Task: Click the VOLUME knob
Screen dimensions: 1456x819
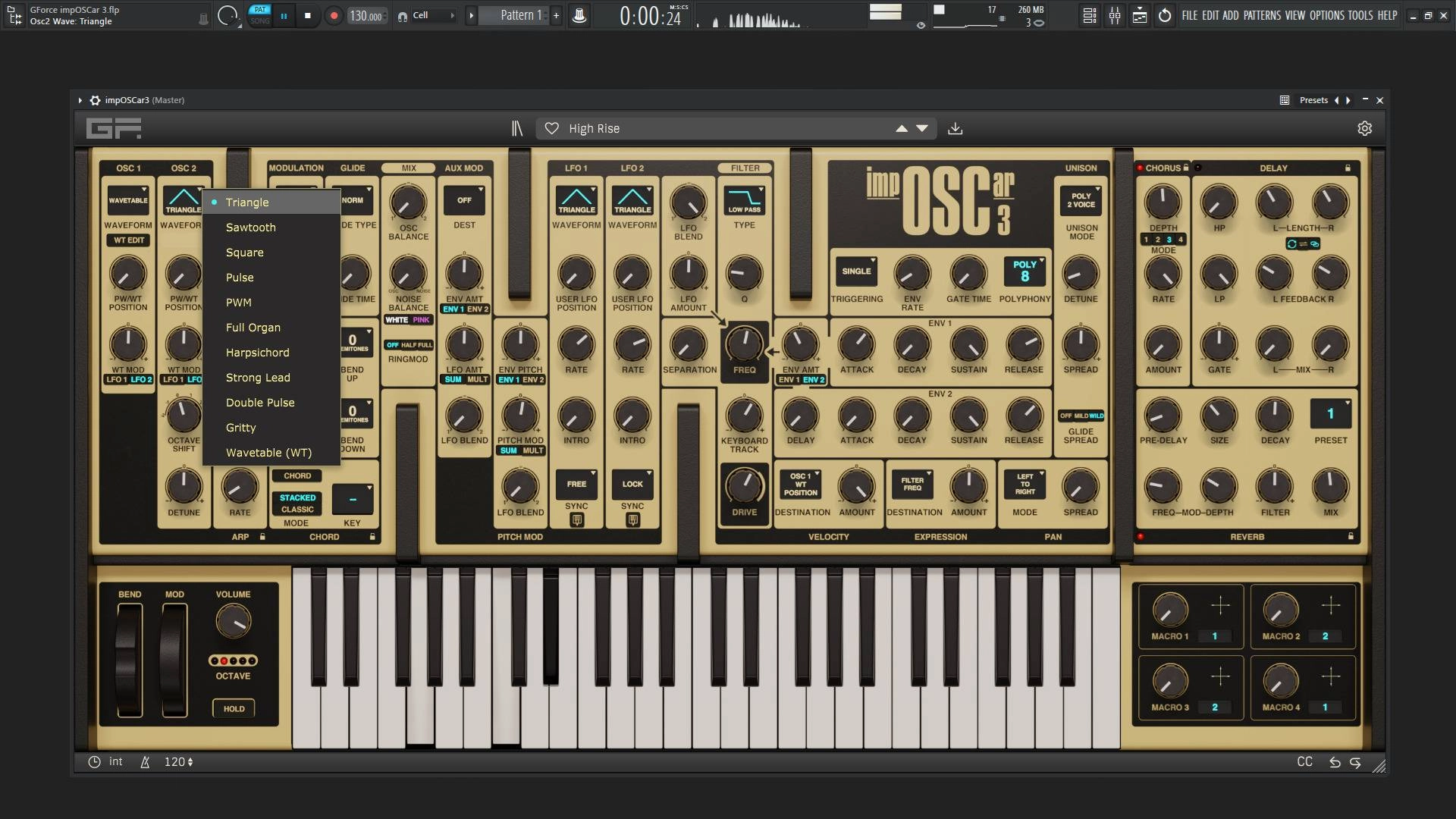Action: tap(233, 622)
